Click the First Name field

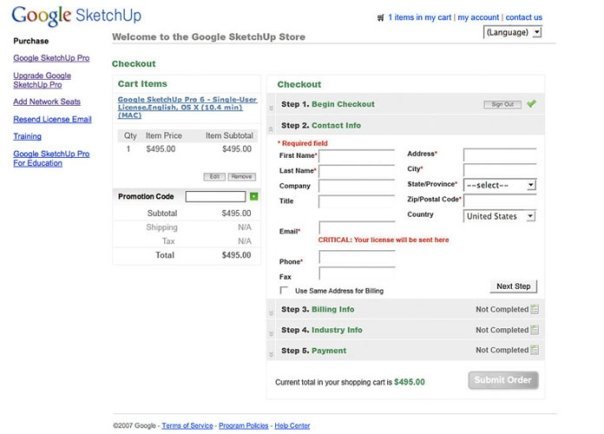click(357, 156)
